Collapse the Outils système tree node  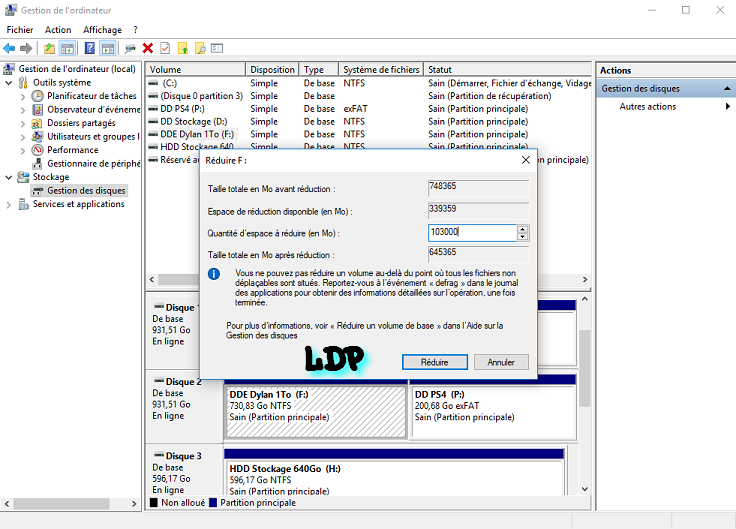(8, 83)
